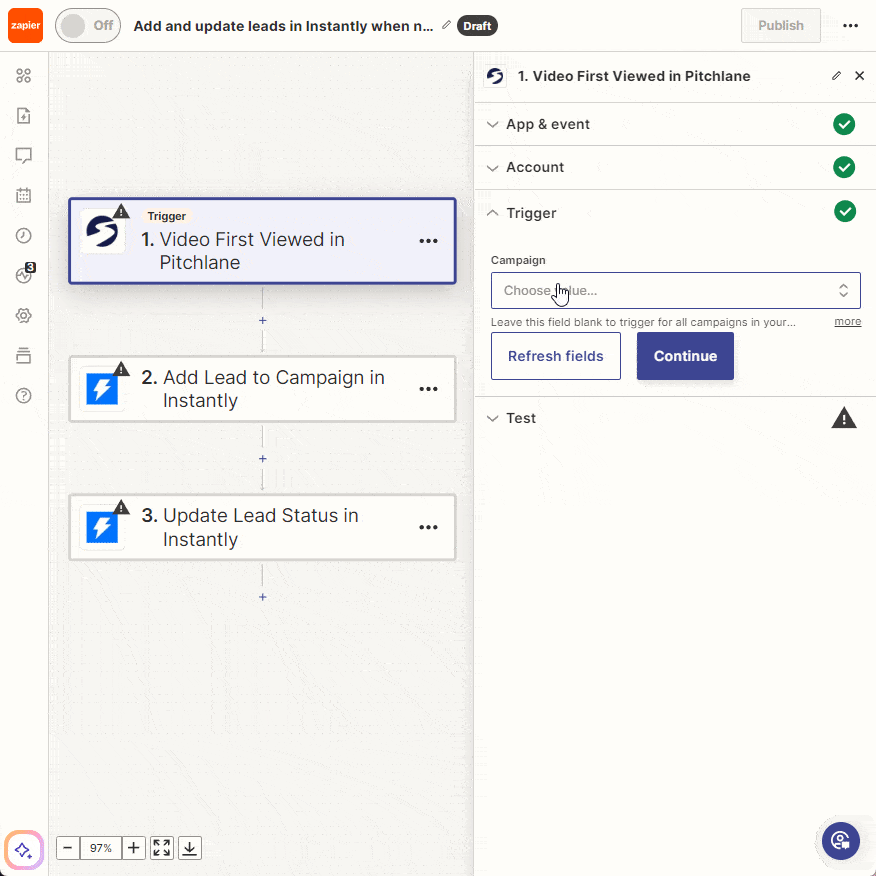This screenshot has width=876, height=876.
Task: Toggle the Zap On/Off switch
Action: (88, 26)
